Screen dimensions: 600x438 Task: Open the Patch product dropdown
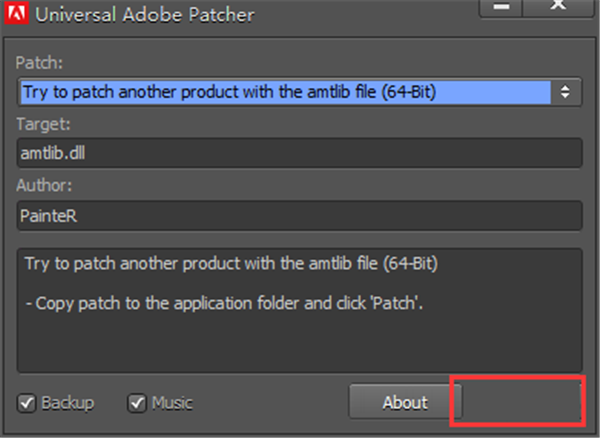coord(300,92)
